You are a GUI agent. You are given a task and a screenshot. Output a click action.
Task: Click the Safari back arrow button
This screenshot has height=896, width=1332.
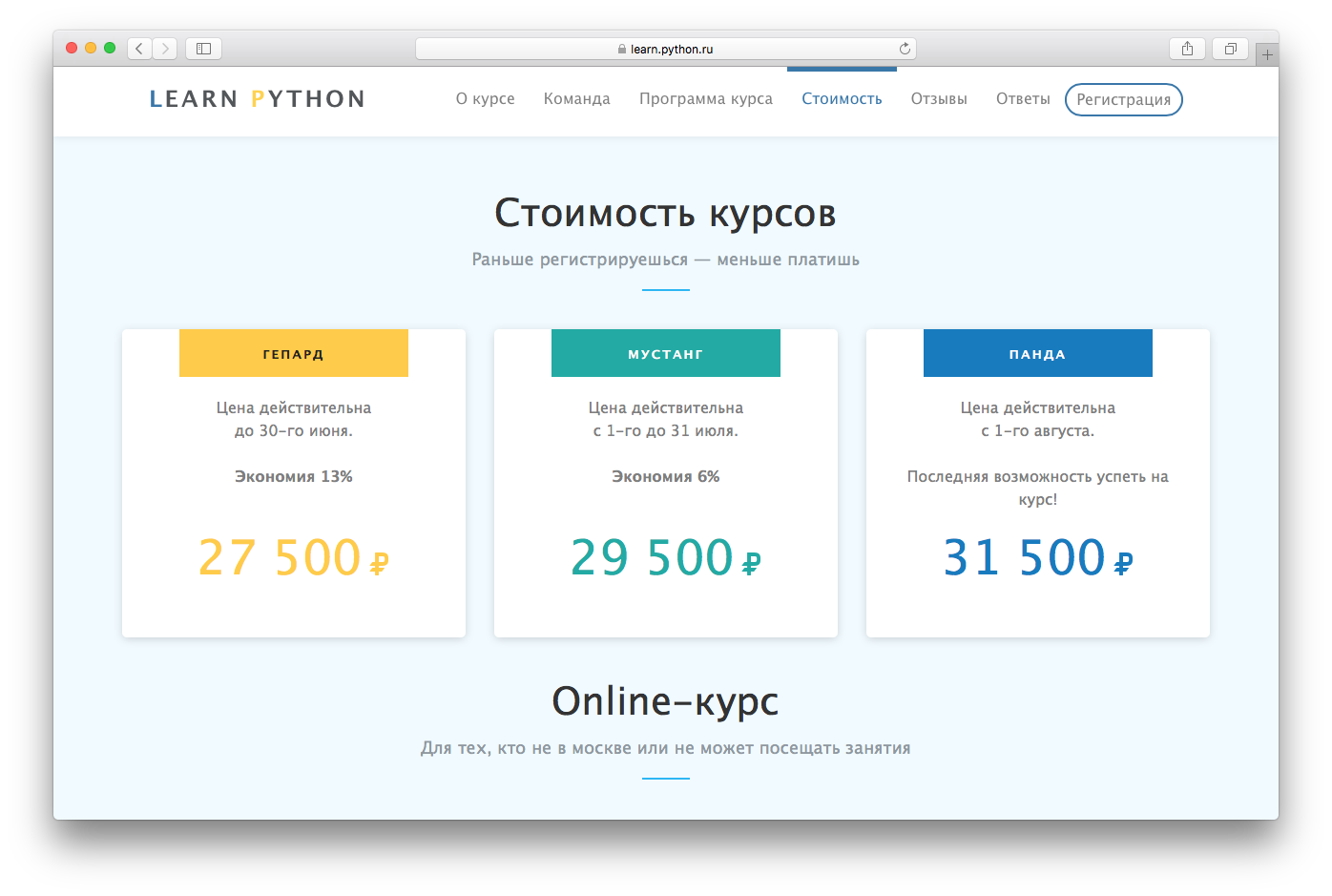pyautogui.click(x=139, y=49)
